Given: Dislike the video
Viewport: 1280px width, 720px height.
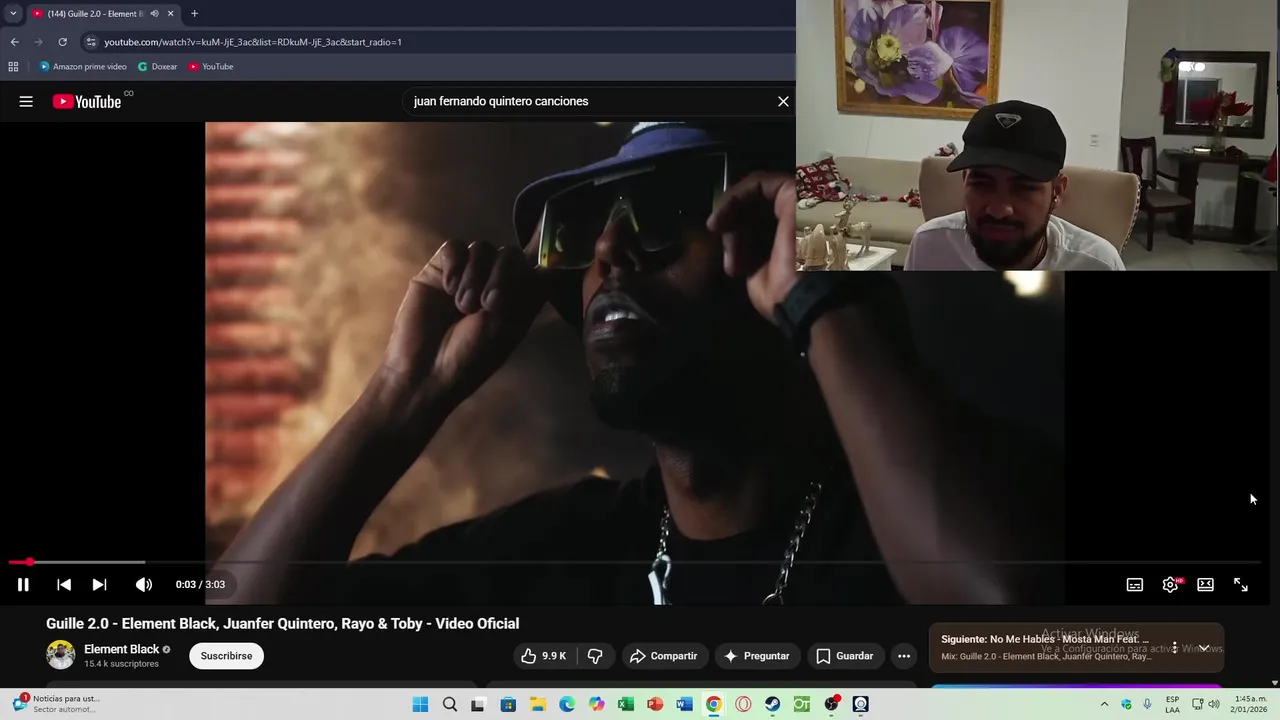Looking at the screenshot, I should [595, 656].
